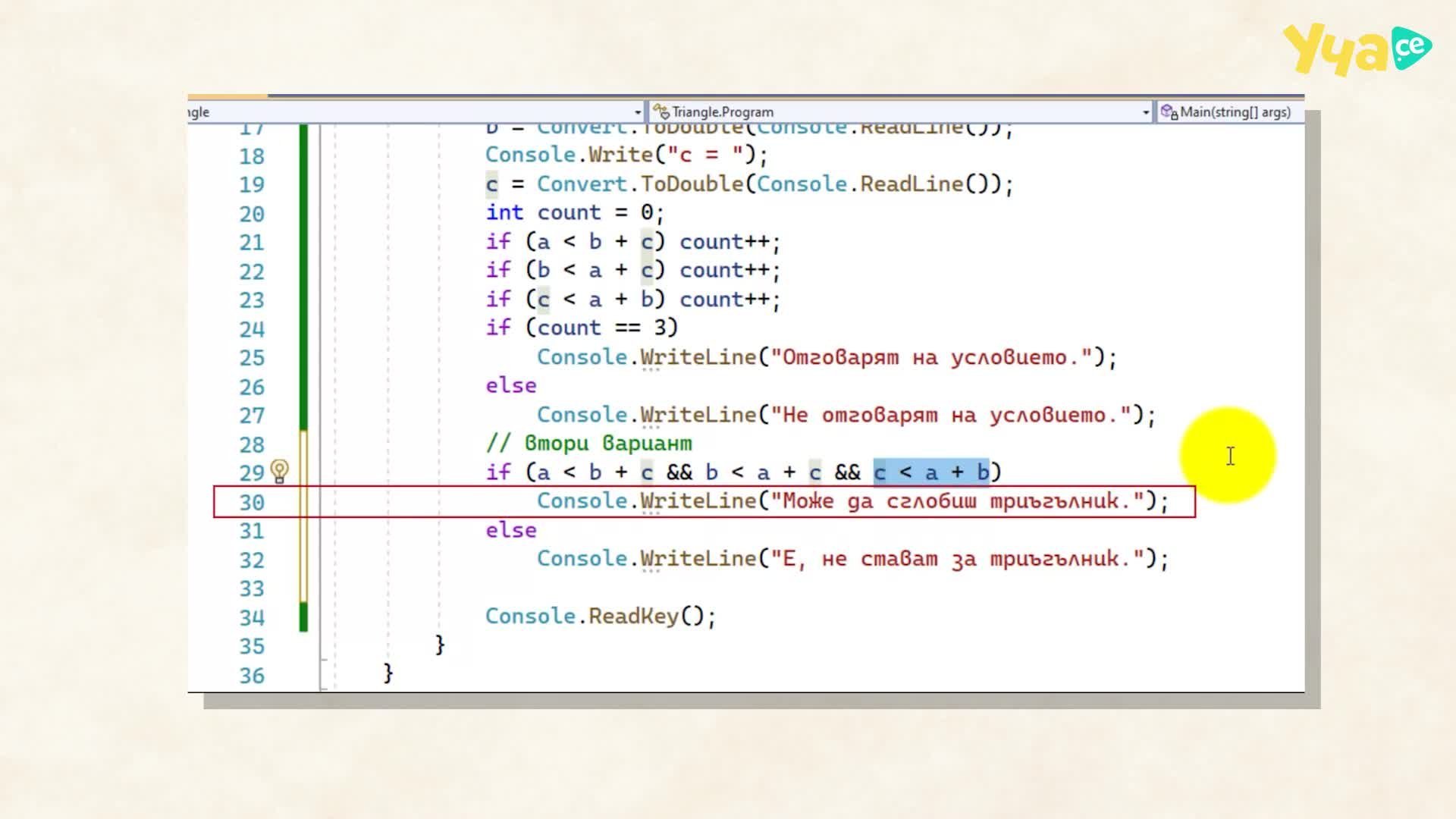Click the 'if' keyword on line 23
Image resolution: width=1456 pixels, height=819 pixels.
497,299
